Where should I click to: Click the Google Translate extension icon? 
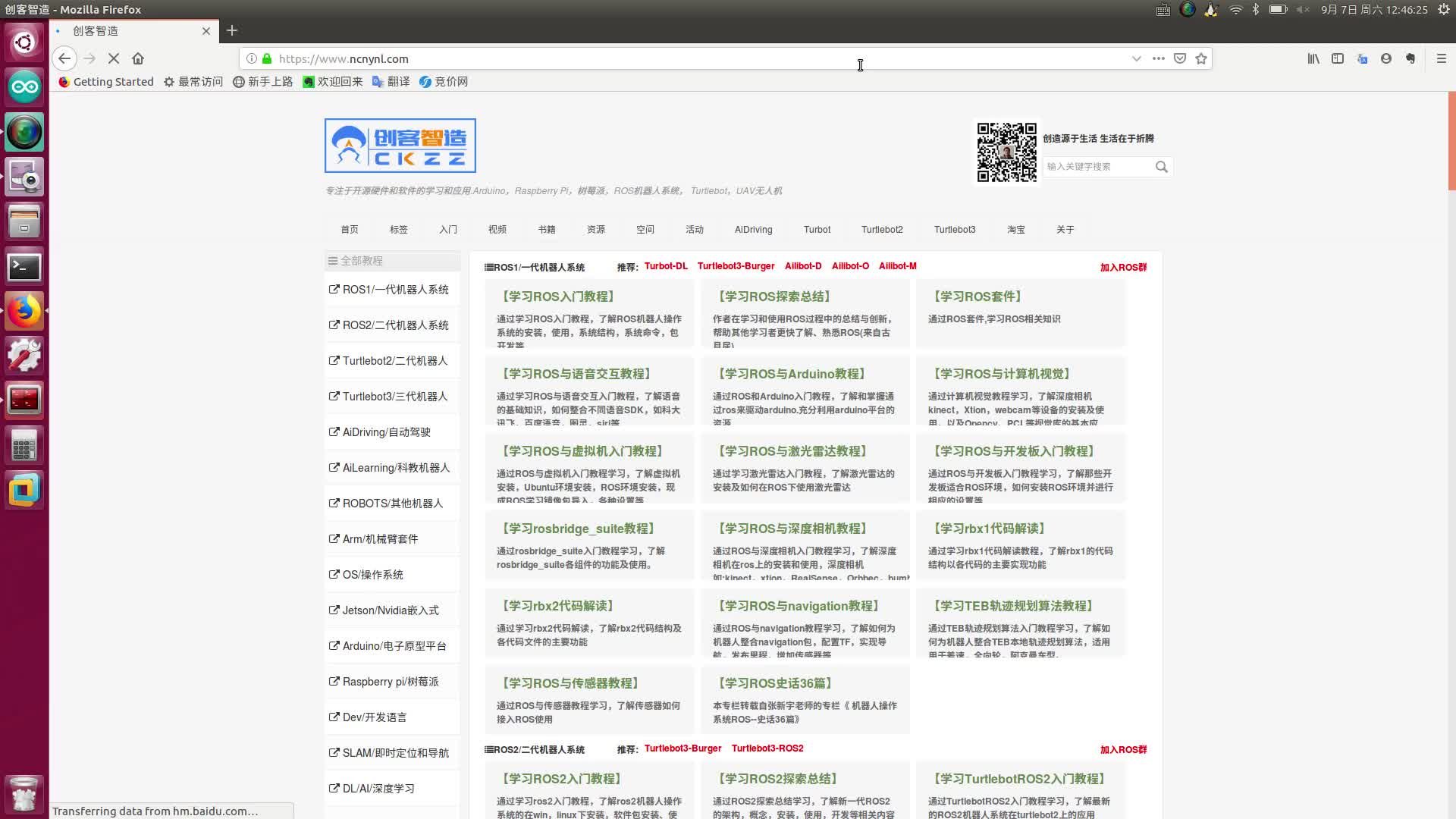click(1363, 58)
